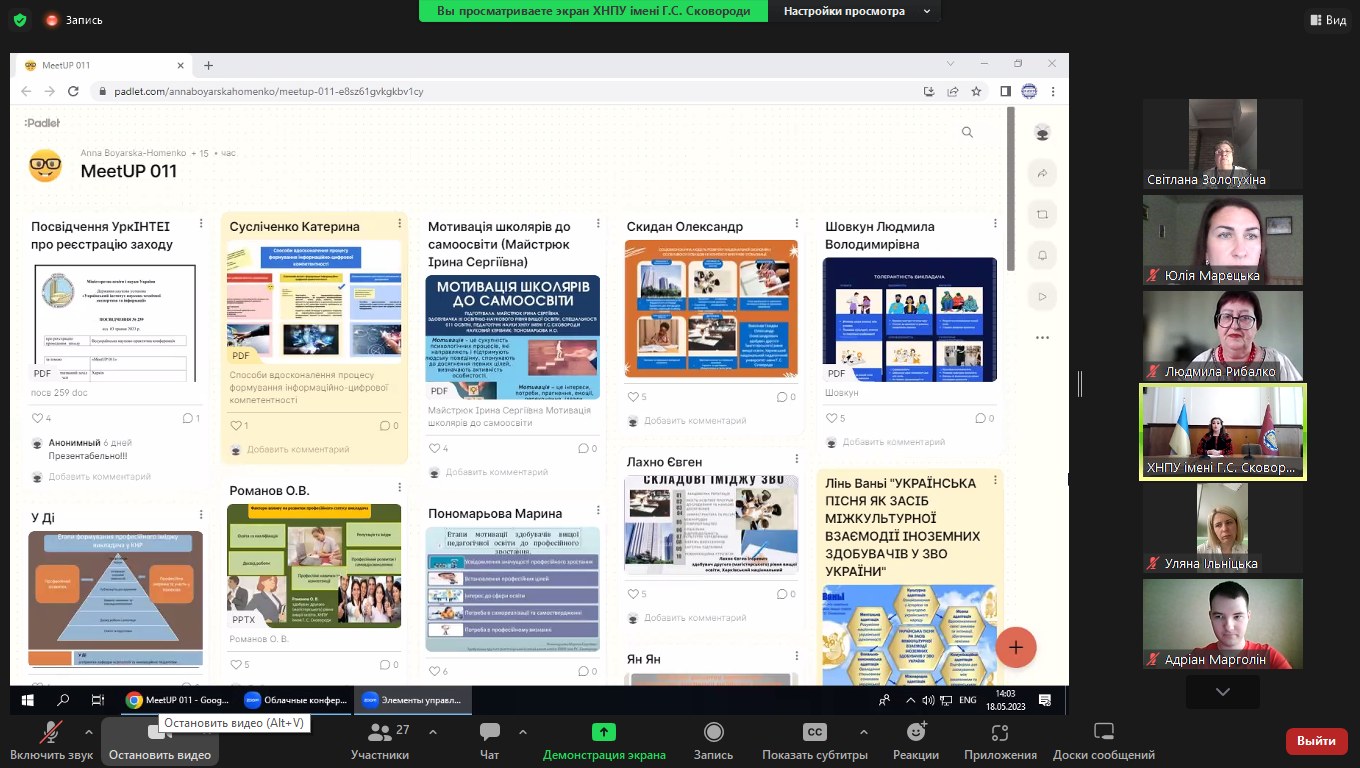Image resolution: width=1360 pixels, height=768 pixels.
Task: Open the Zoom Reactions menu
Action: (915, 741)
